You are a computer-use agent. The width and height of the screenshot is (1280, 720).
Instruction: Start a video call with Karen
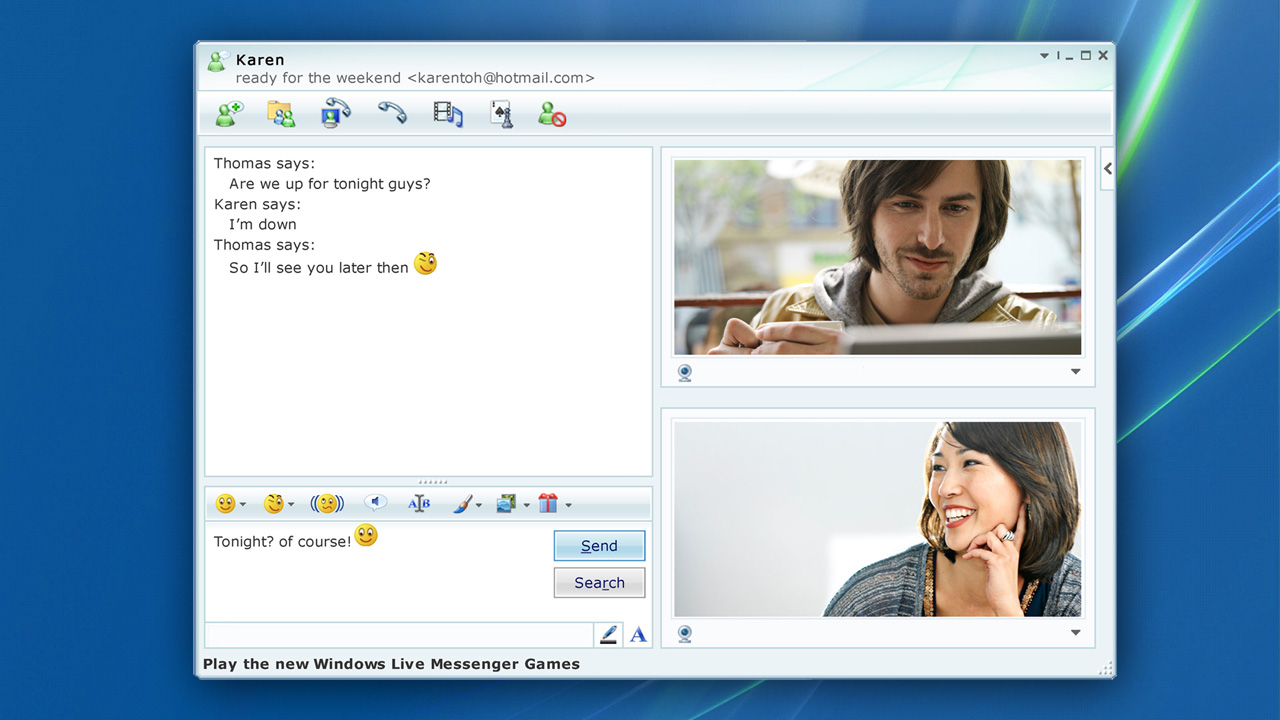click(336, 113)
